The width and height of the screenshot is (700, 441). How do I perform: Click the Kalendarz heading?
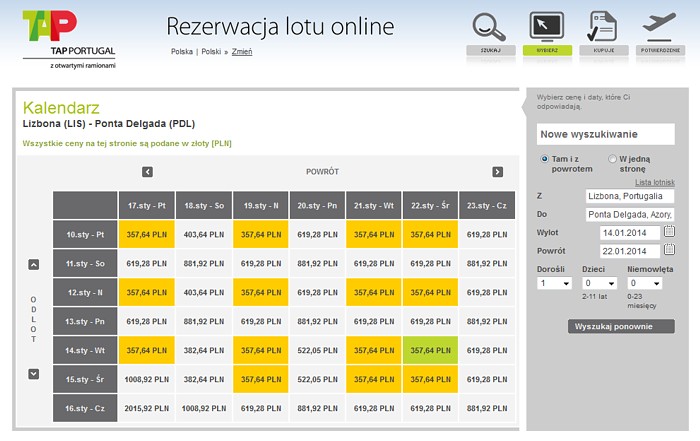coord(61,108)
